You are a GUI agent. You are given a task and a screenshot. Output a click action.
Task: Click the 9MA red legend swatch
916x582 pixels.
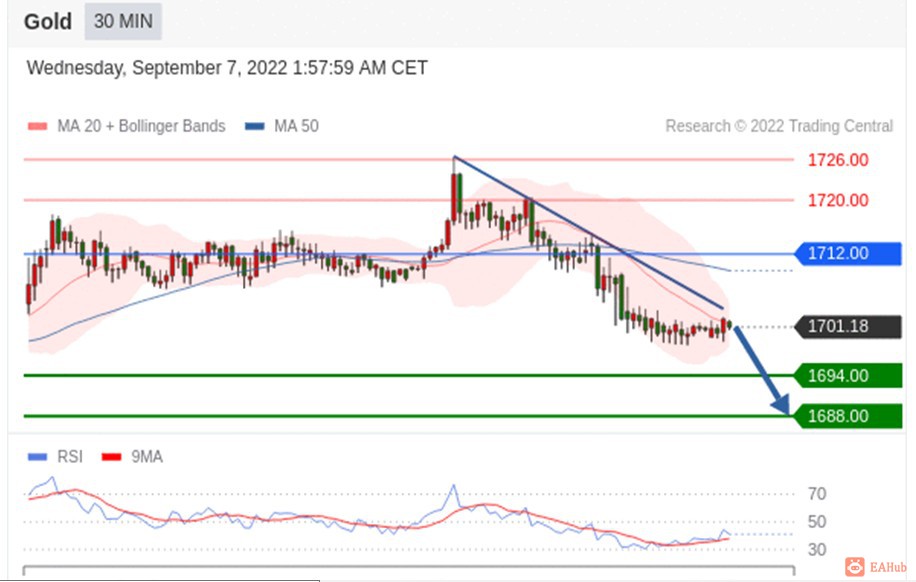tap(112, 457)
